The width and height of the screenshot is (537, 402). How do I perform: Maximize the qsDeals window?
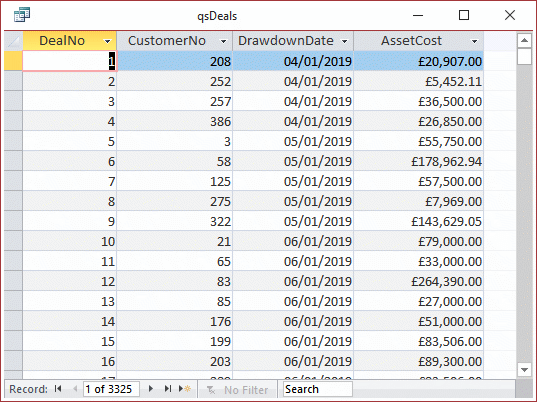tap(464, 15)
